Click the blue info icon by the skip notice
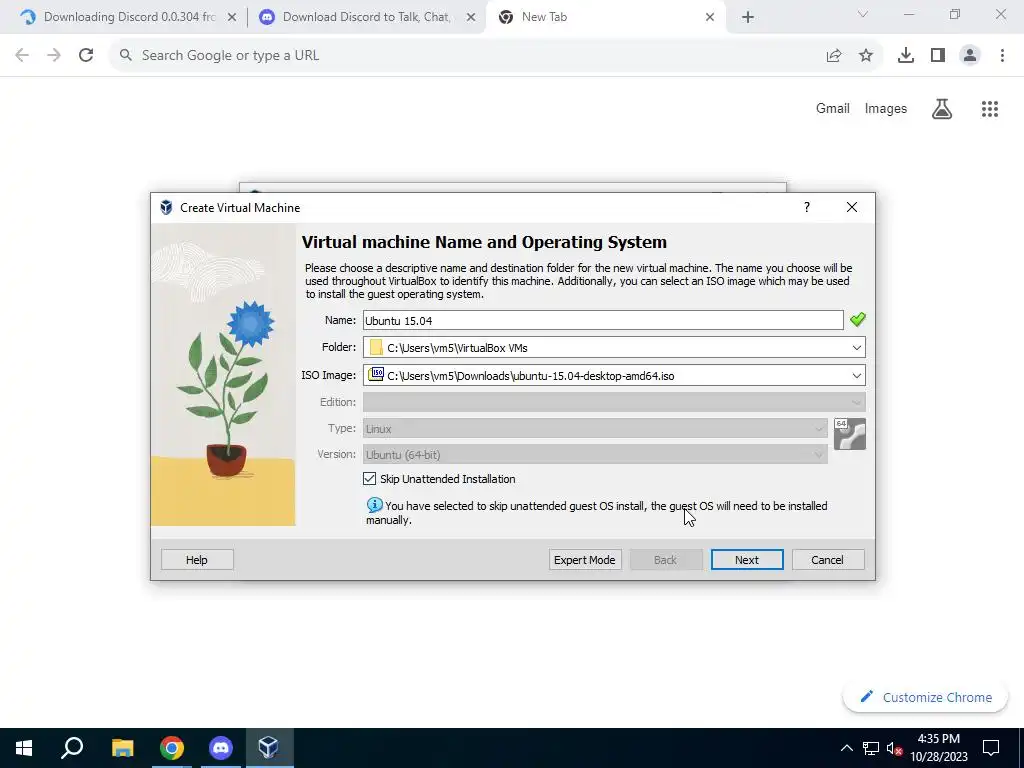The width and height of the screenshot is (1024, 768). coord(374,505)
